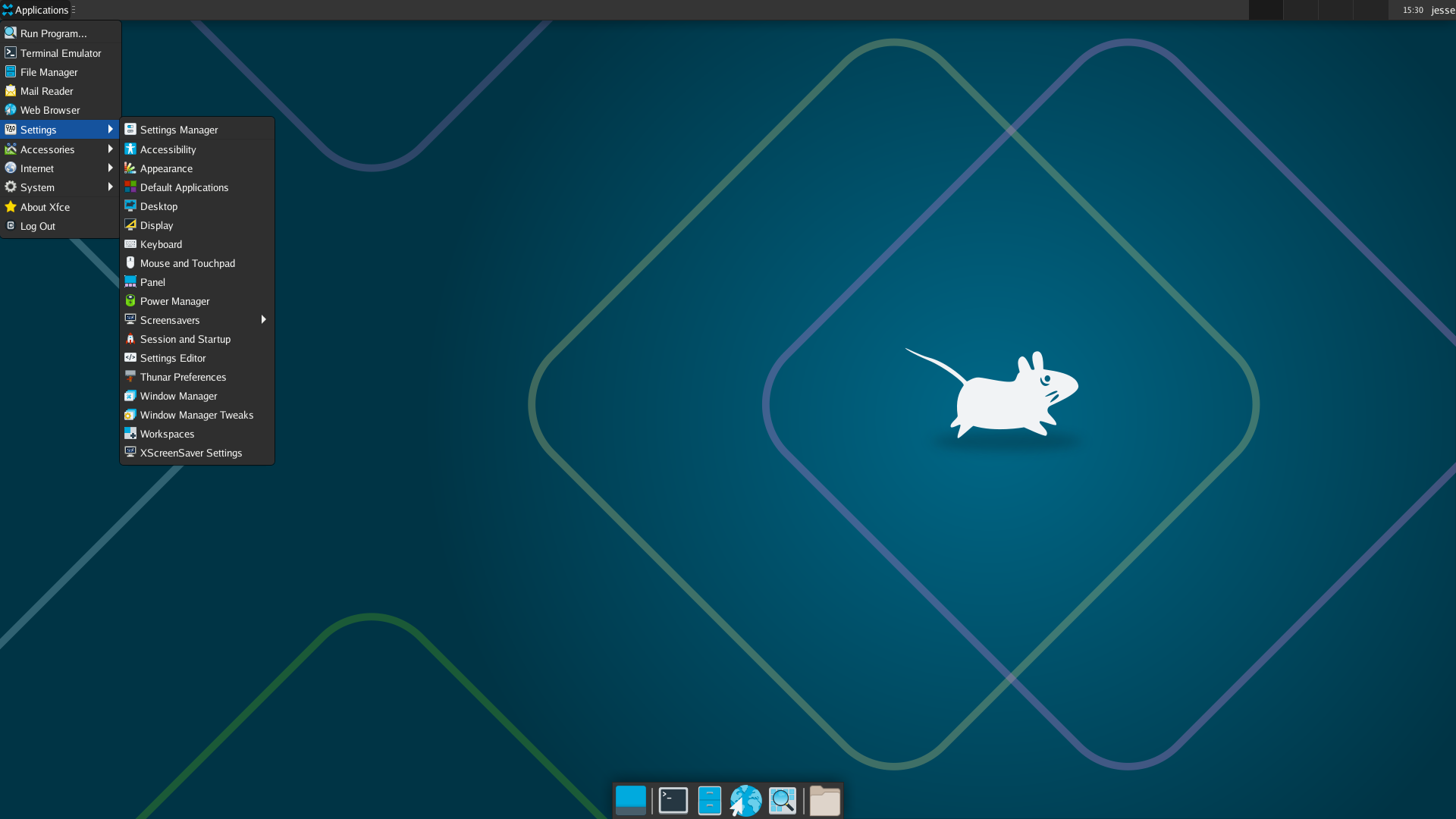Screen dimensions: 1456x819
Task: Open Thunar Preferences entry
Action: [197, 377]
